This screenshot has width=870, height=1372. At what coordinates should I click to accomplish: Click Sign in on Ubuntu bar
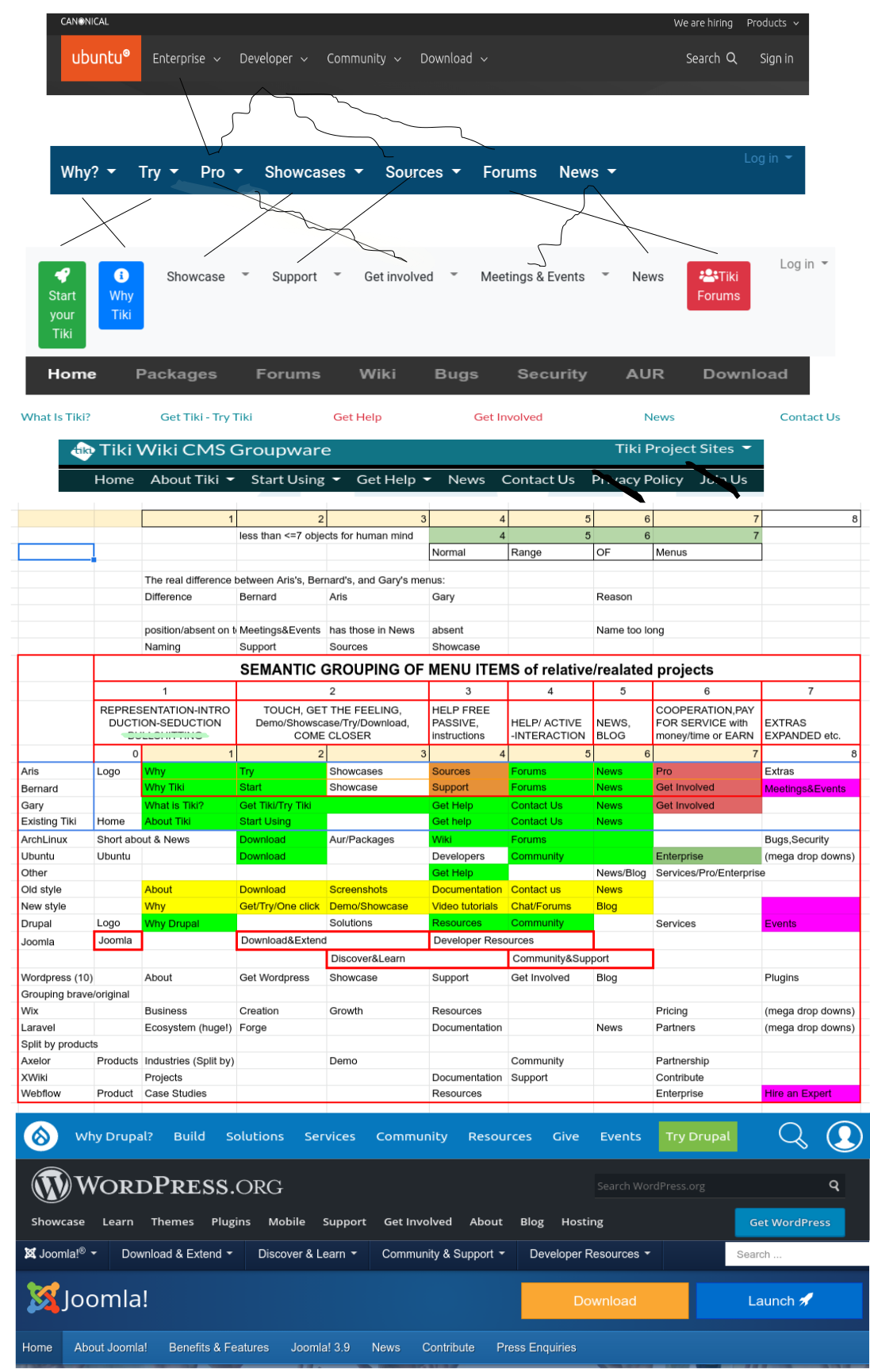(776, 59)
